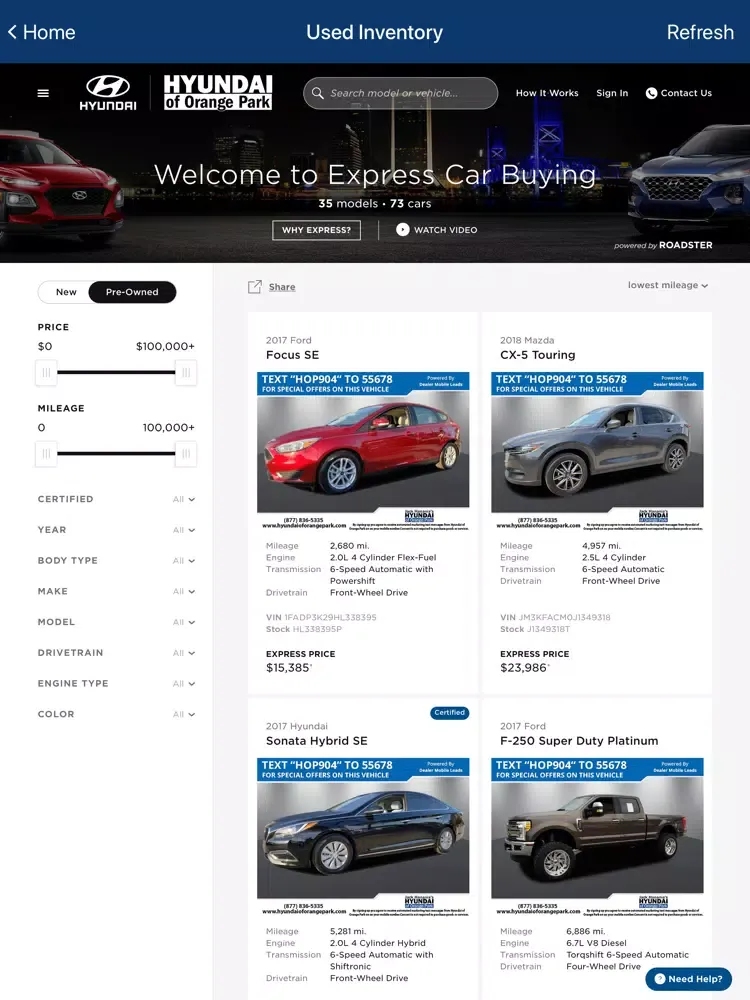Select the Pre-Owned inventory toggle
This screenshot has height=1000, width=750.
[132, 292]
